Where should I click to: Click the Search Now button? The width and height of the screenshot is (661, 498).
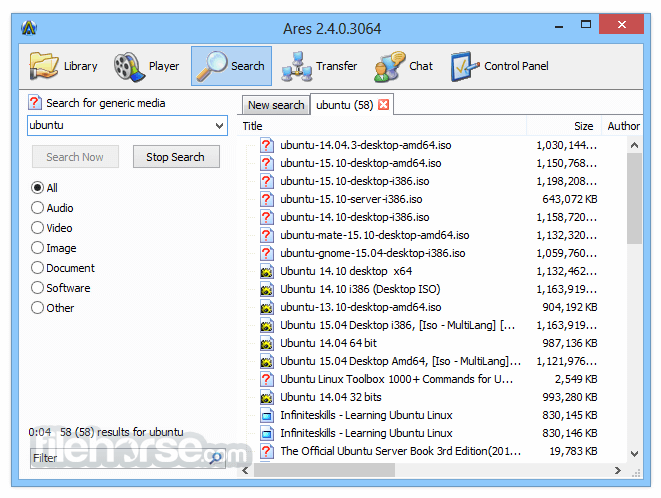75,157
